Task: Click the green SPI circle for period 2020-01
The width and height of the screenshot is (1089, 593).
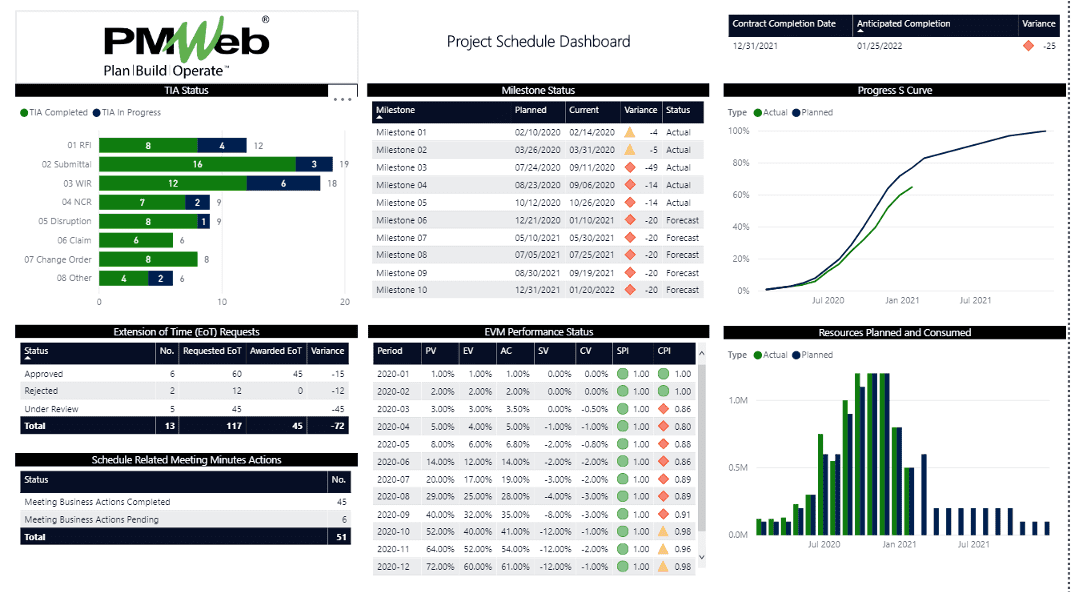Action: click(x=623, y=374)
